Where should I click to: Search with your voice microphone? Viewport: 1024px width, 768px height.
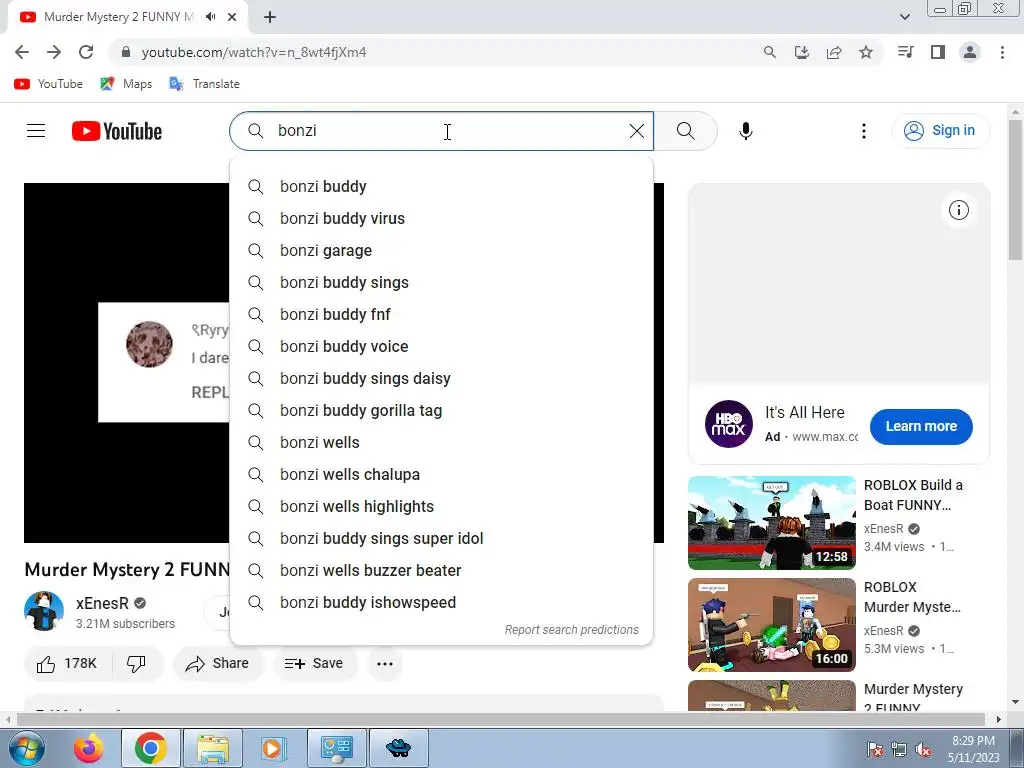(x=746, y=131)
